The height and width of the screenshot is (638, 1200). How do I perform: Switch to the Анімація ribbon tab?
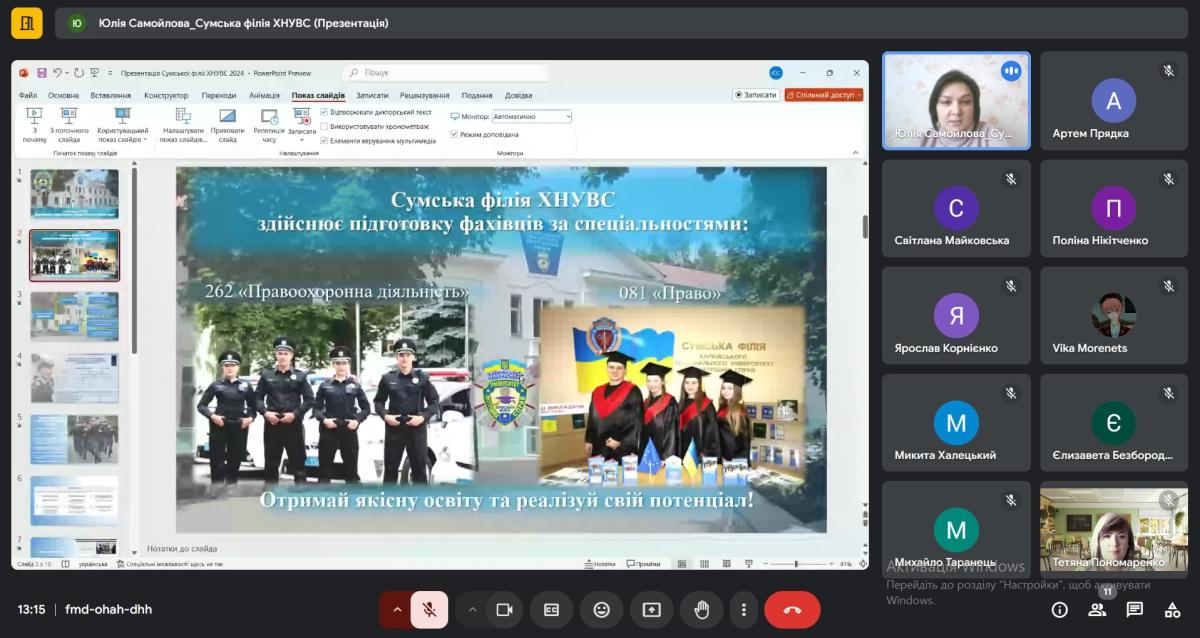[x=264, y=95]
